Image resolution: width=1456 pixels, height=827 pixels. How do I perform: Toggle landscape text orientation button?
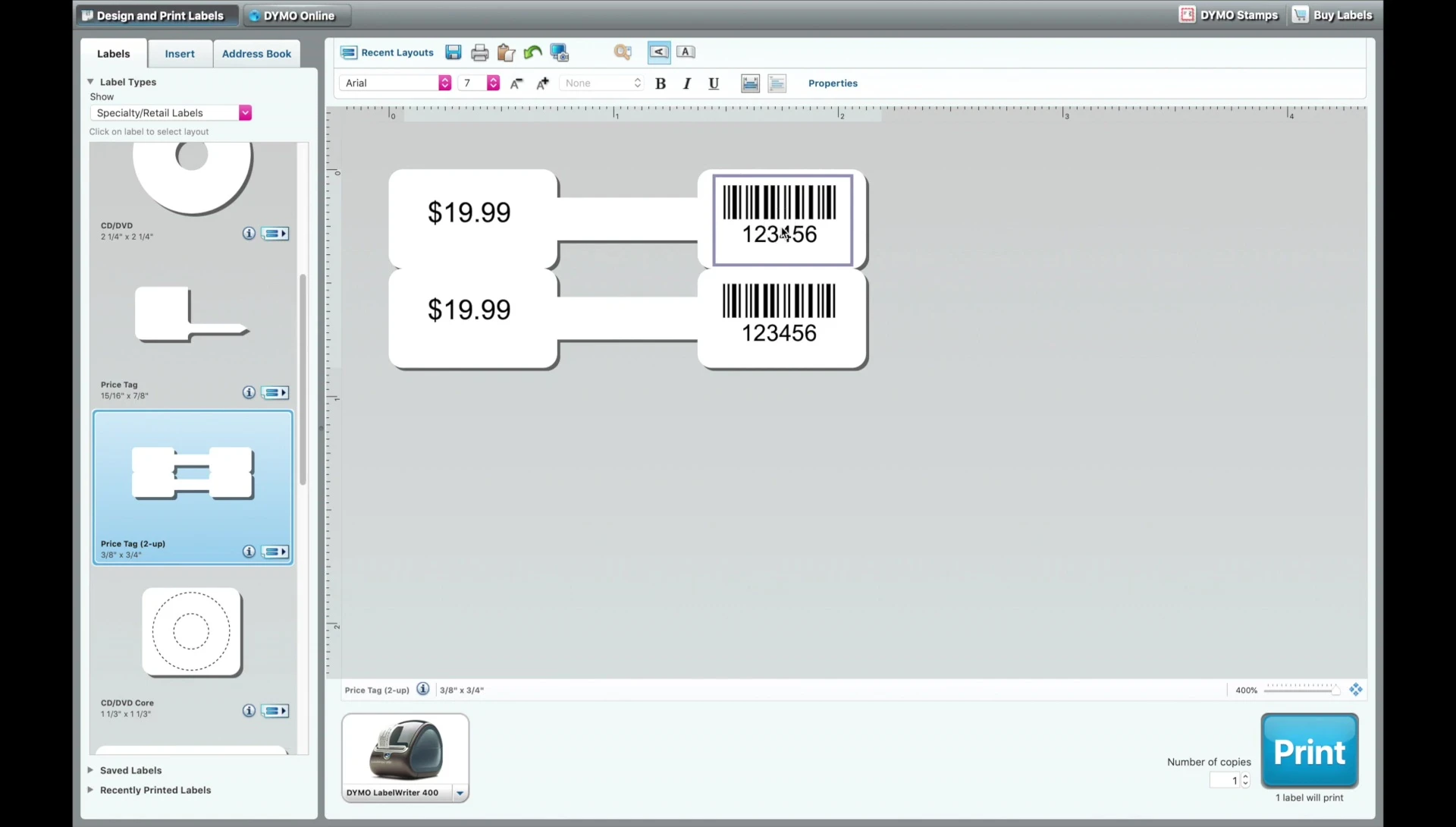659,52
